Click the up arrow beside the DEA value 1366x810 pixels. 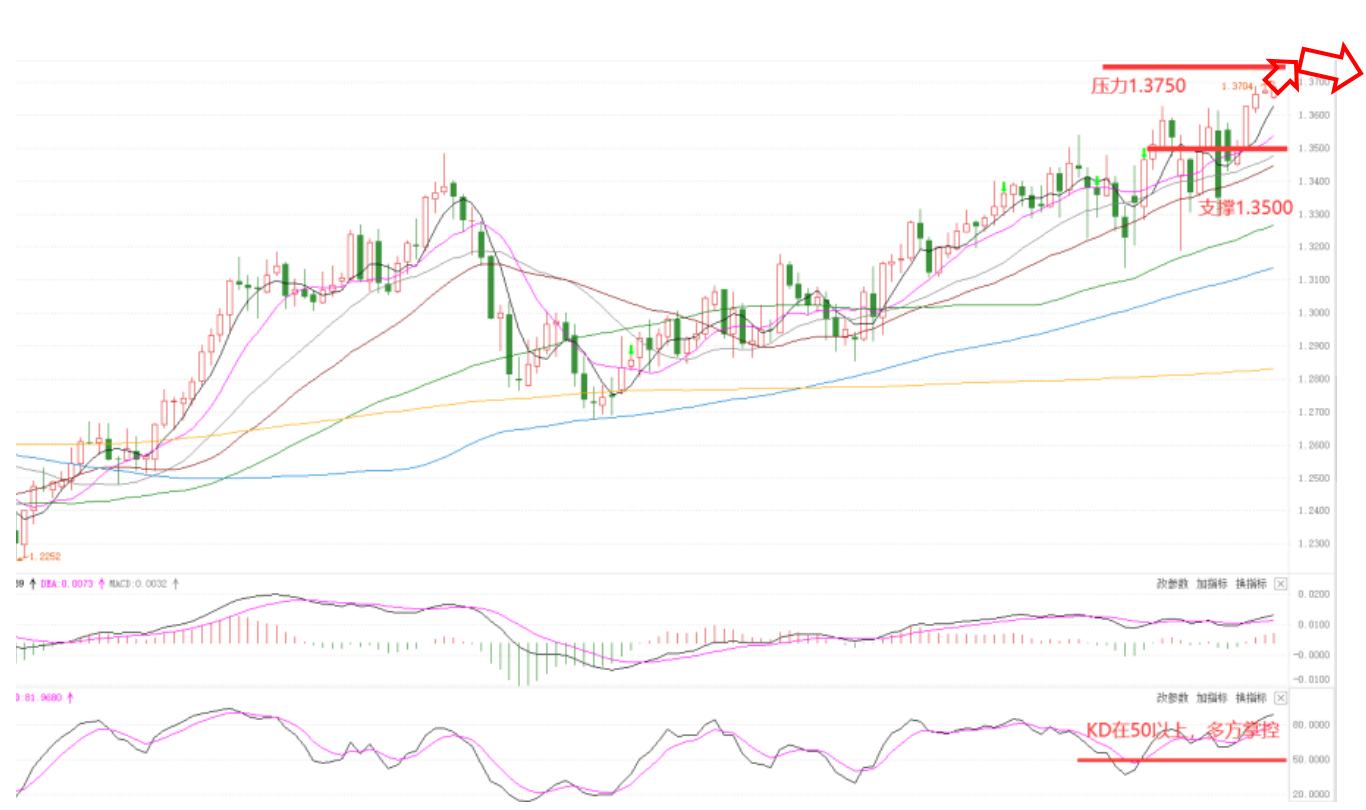101,582
